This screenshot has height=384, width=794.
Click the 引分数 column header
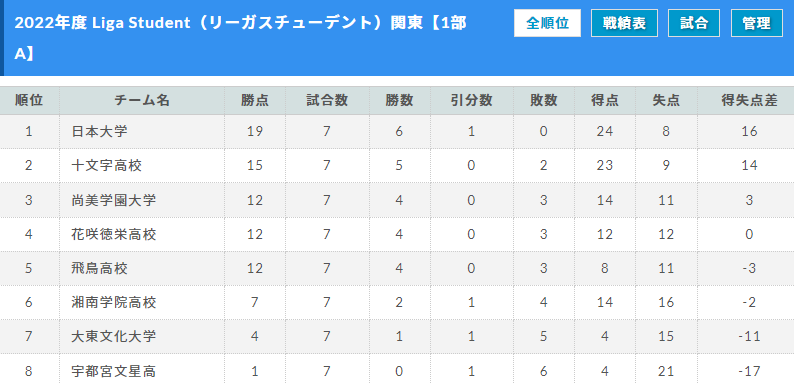tap(471, 100)
